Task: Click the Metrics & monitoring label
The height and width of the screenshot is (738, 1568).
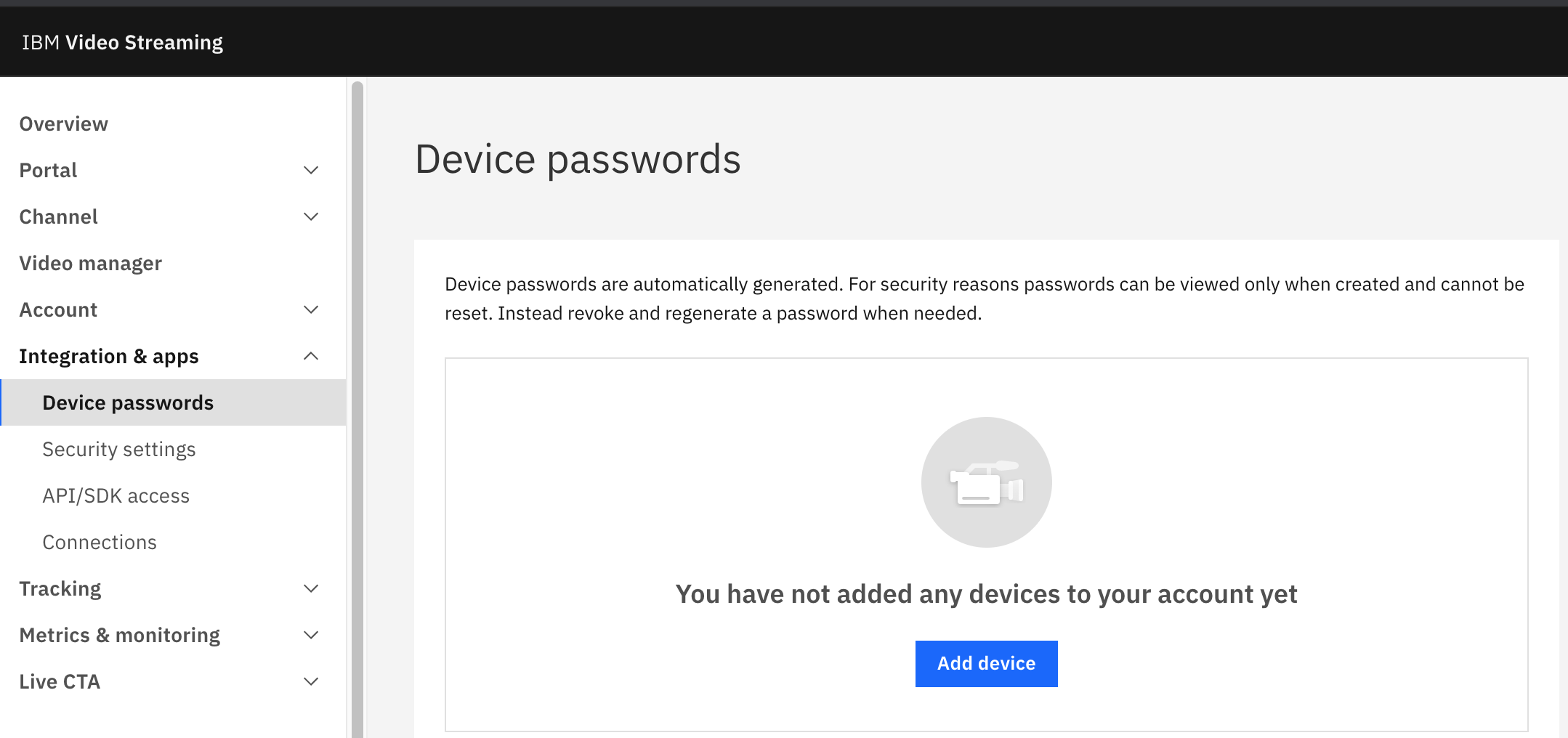Action: (x=120, y=635)
